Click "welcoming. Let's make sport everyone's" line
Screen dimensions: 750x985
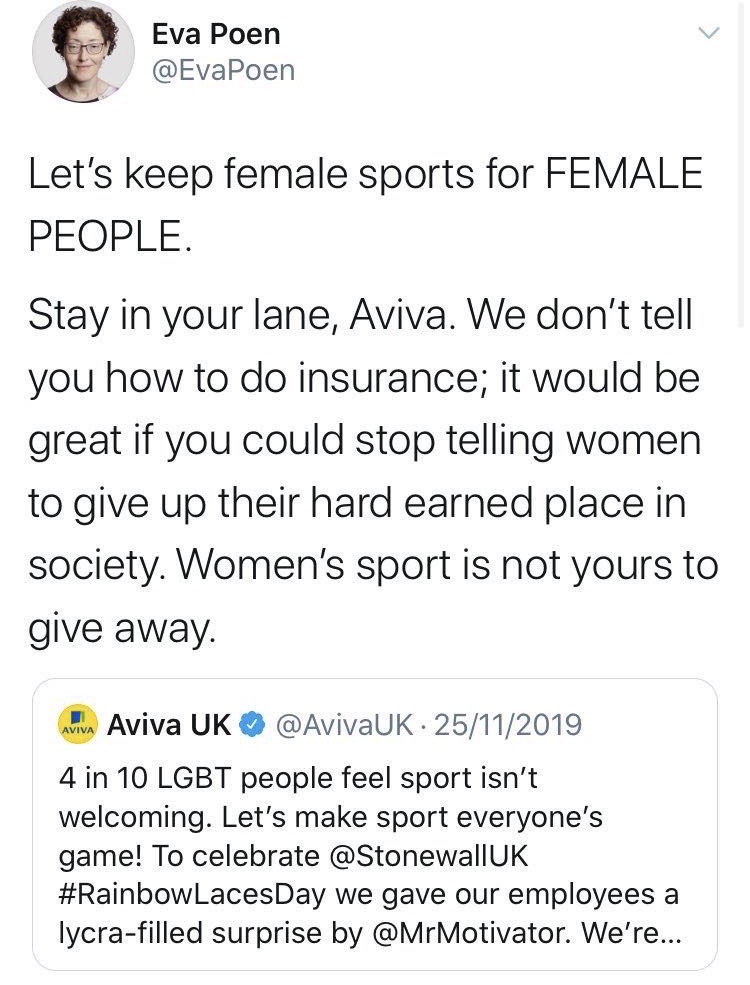(x=330, y=817)
